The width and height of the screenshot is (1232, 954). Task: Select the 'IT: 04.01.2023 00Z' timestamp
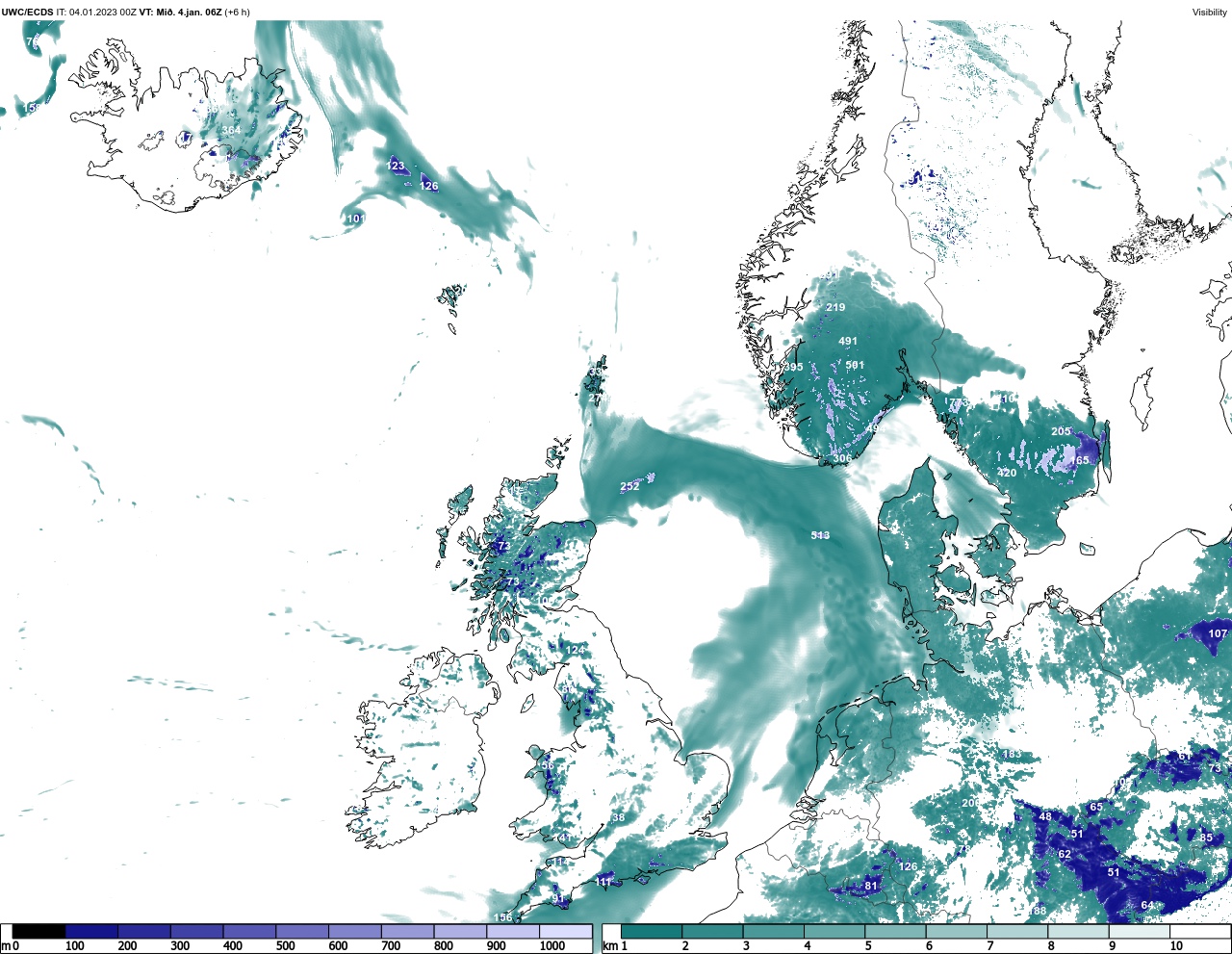[x=95, y=12]
